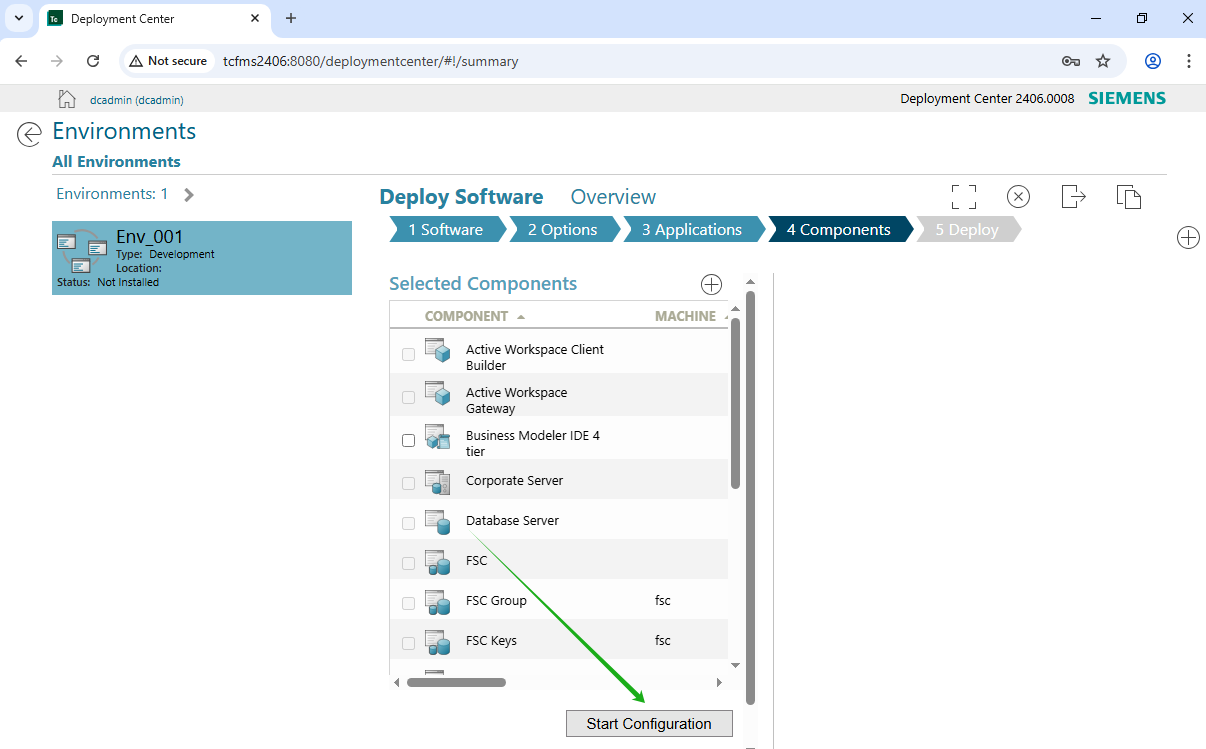This screenshot has width=1206, height=749.
Task: Click the Not secure site indicator
Action: pos(167,61)
